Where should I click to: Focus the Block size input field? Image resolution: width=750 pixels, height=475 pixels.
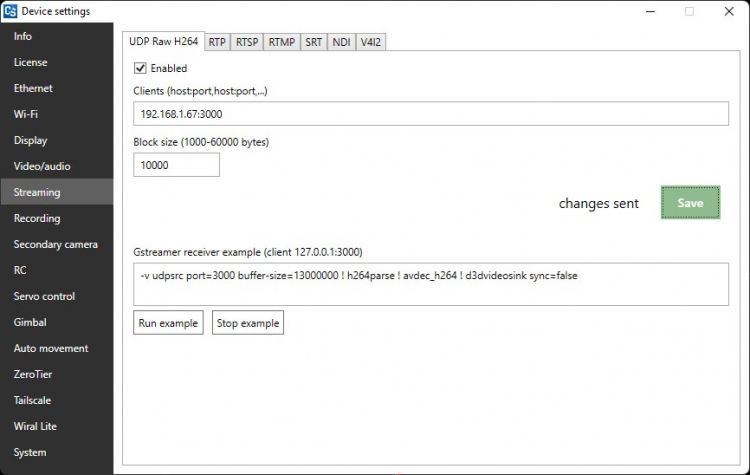point(176,165)
